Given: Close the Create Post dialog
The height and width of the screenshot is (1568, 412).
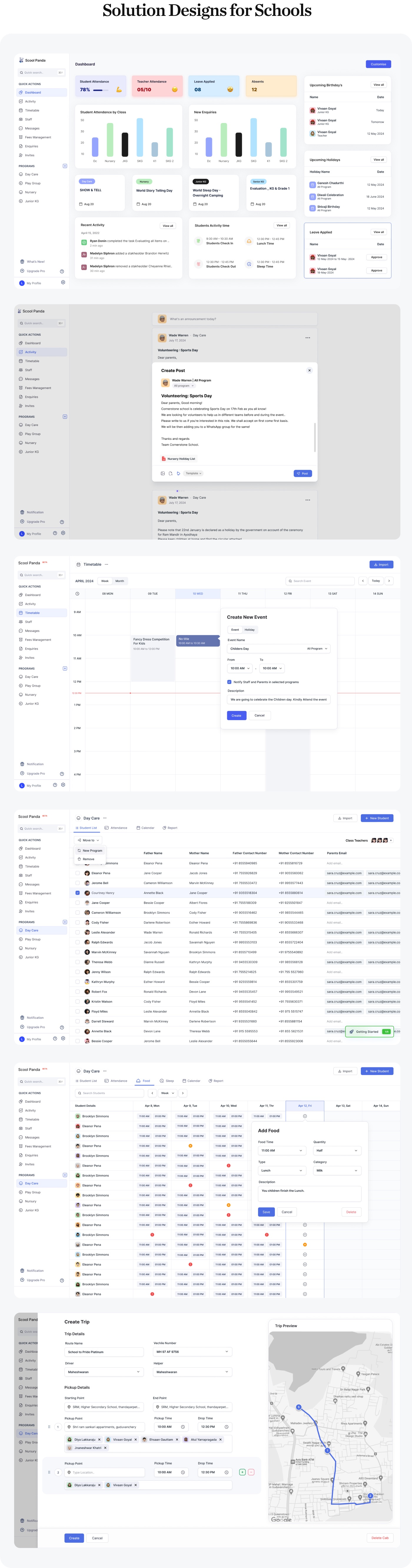Looking at the screenshot, I should pyautogui.click(x=309, y=370).
